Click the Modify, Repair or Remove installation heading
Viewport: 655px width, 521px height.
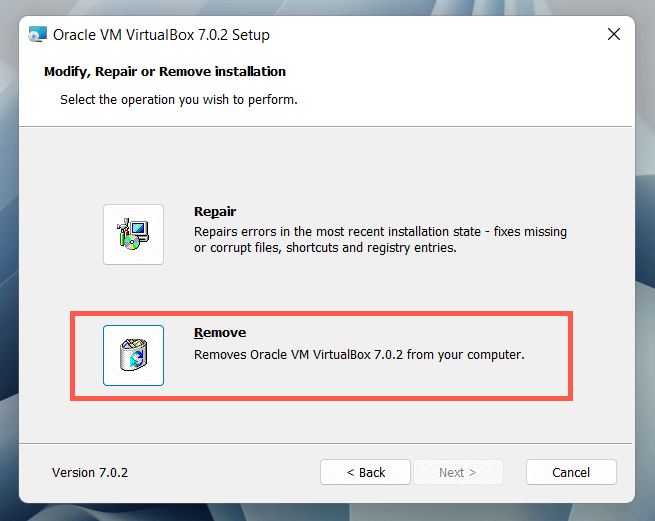(x=165, y=72)
